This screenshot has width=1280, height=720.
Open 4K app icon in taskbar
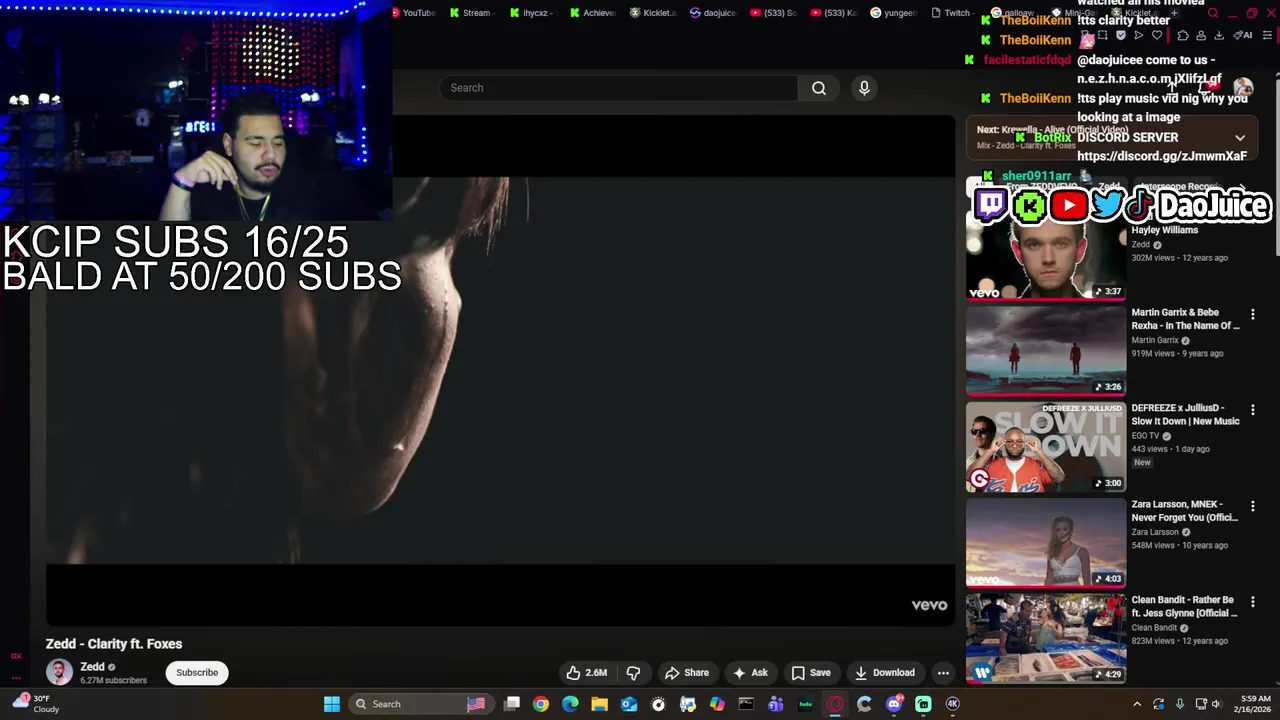click(953, 704)
